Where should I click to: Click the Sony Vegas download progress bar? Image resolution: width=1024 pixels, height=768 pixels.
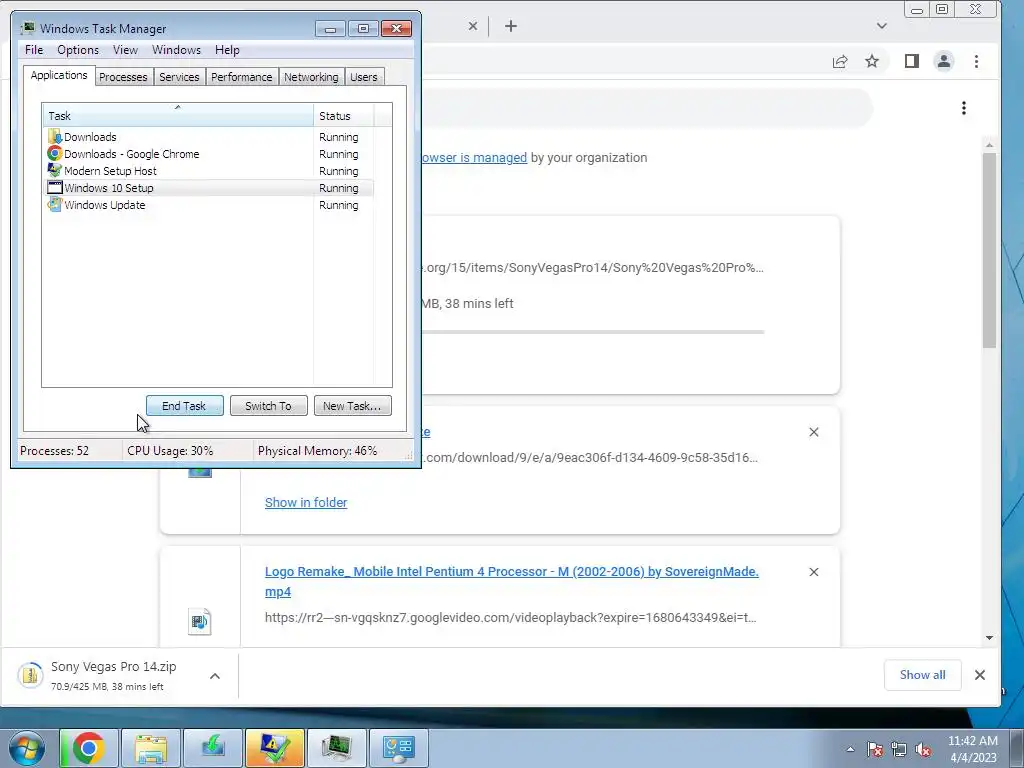click(593, 332)
